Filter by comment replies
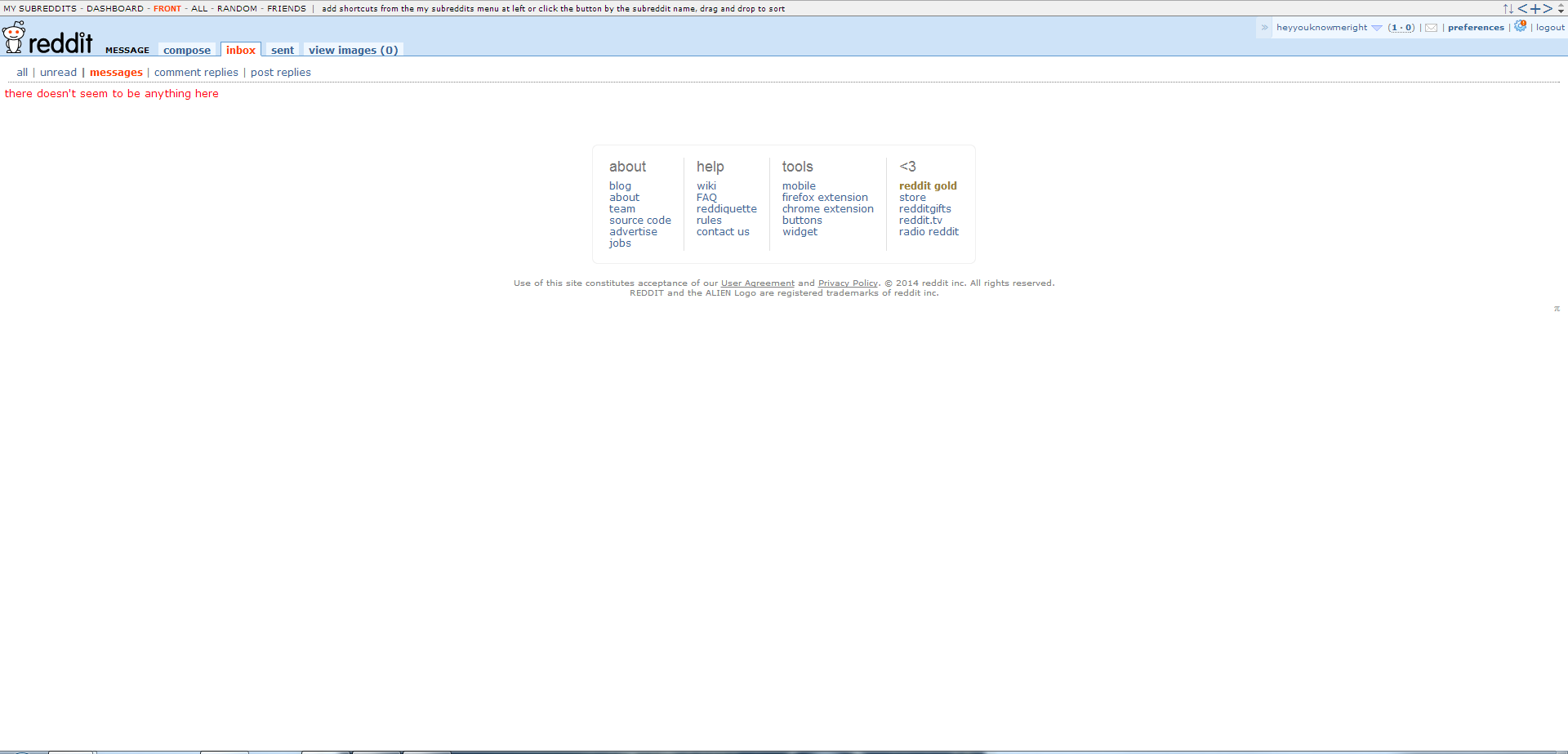 pos(196,73)
